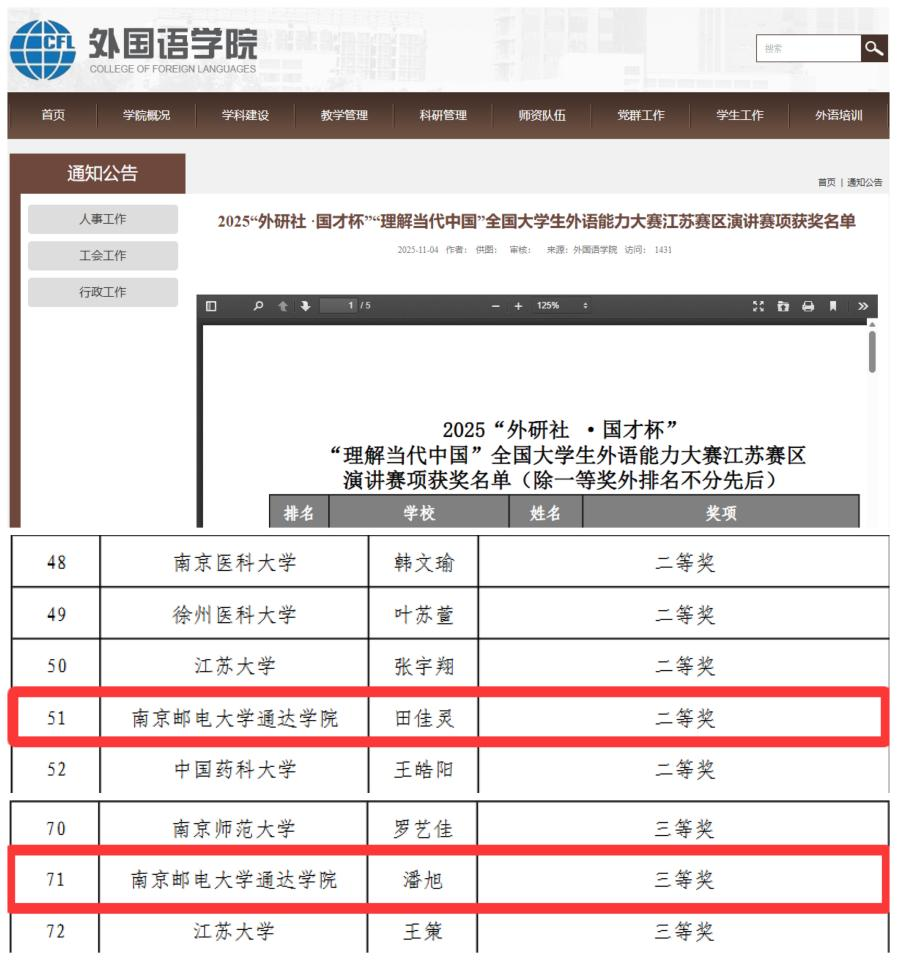Screen dimensions: 897x960
Task: Expand the PDF tools double-chevron menu
Action: (x=863, y=306)
